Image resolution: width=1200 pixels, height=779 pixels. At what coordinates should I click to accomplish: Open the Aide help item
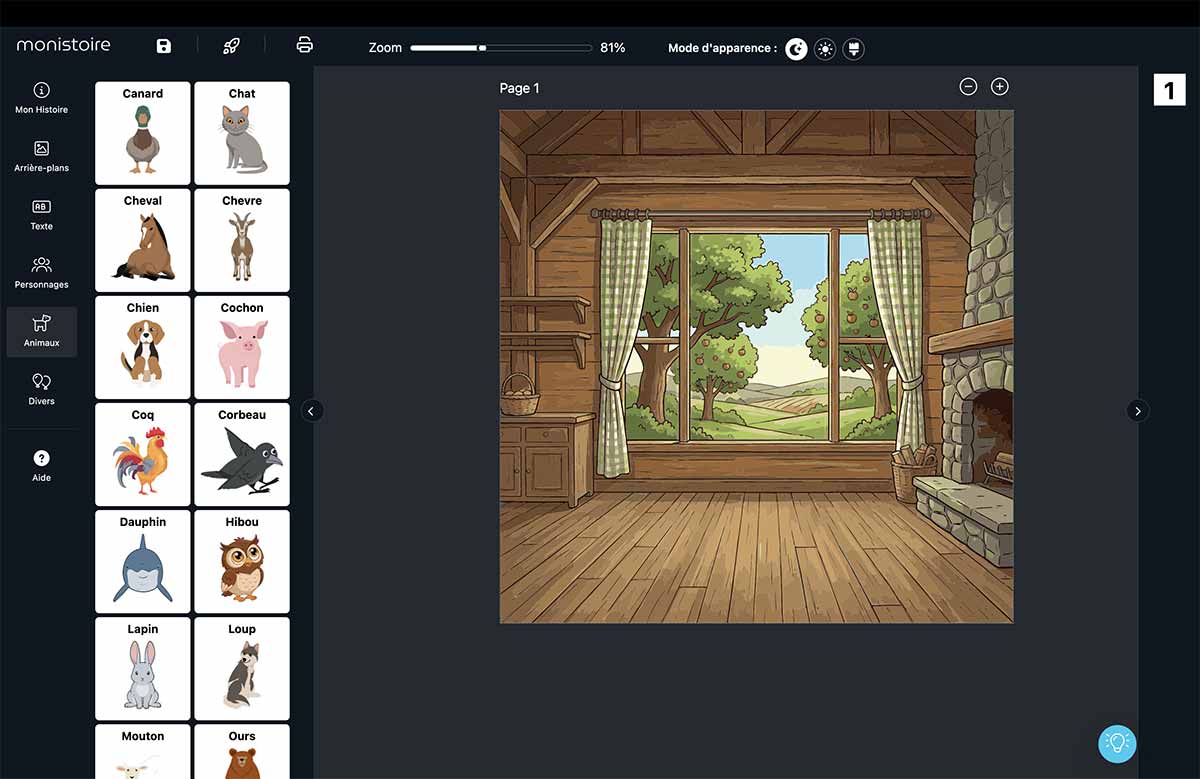[42, 466]
